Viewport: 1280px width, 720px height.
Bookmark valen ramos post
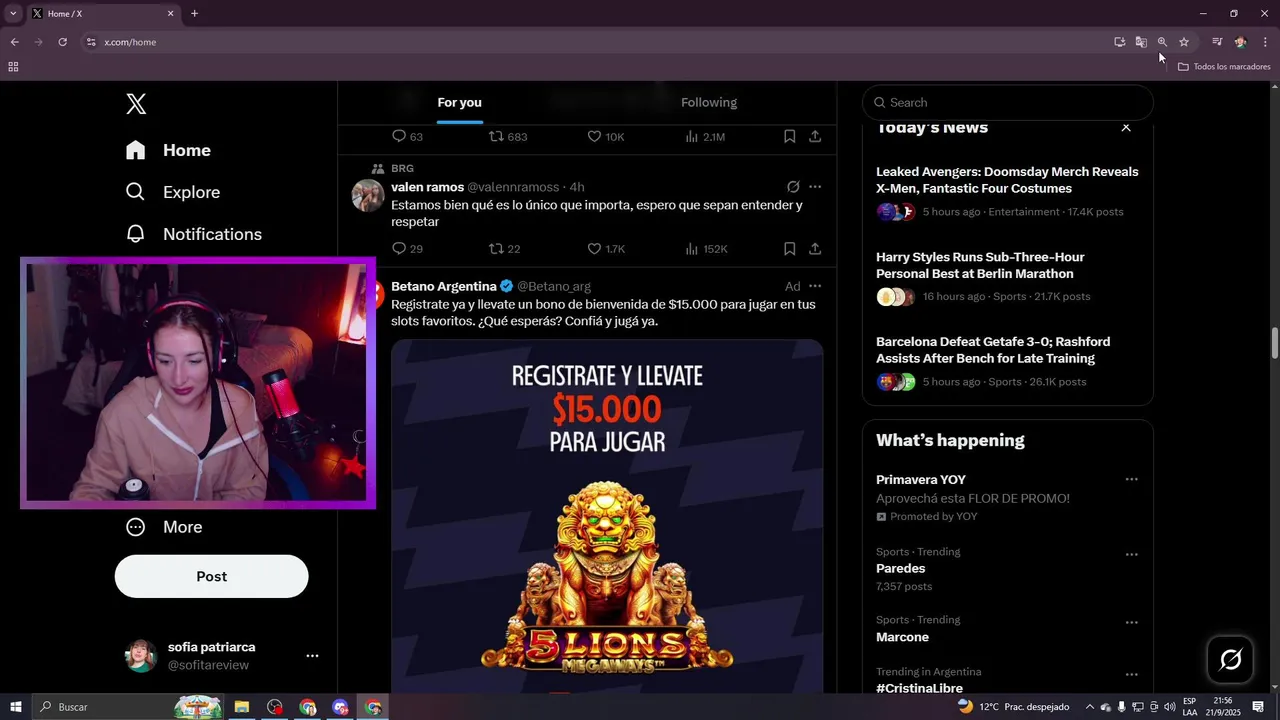pos(789,248)
